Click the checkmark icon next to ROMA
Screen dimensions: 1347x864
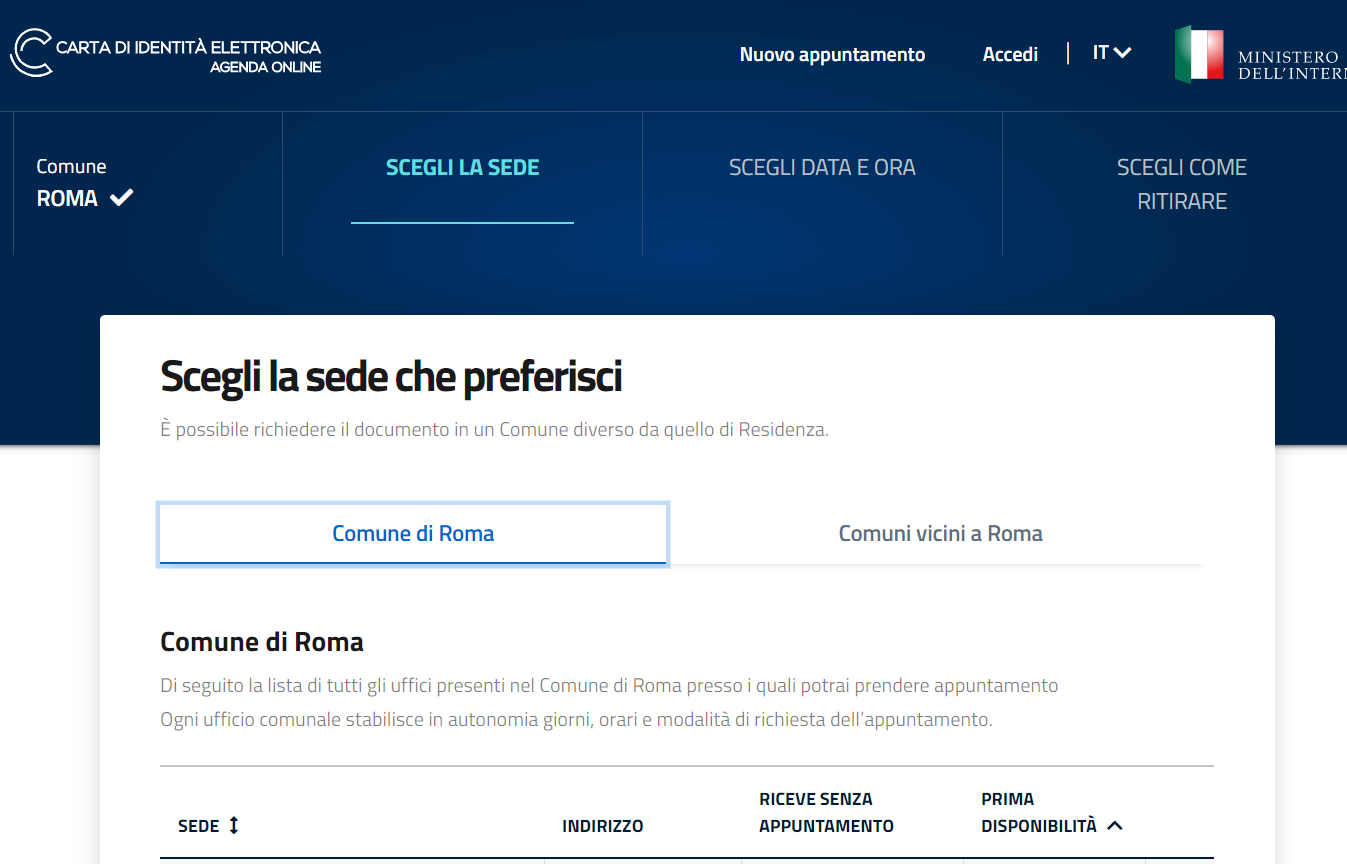pyautogui.click(x=122, y=198)
